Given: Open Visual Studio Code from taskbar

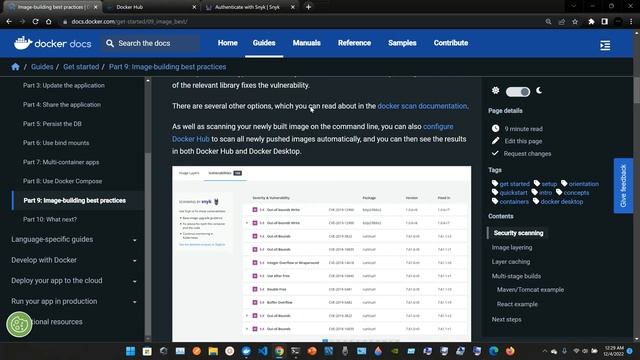Looking at the screenshot, I should [263, 351].
